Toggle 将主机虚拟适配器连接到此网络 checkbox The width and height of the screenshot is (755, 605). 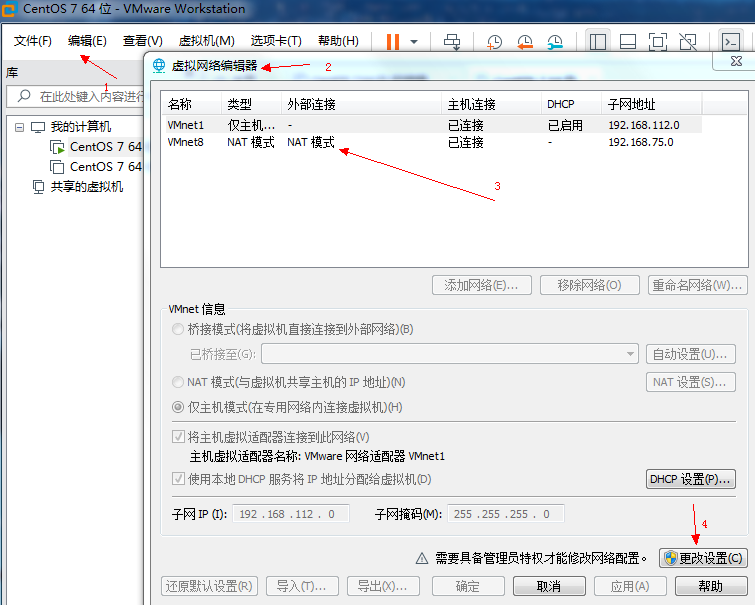178,437
